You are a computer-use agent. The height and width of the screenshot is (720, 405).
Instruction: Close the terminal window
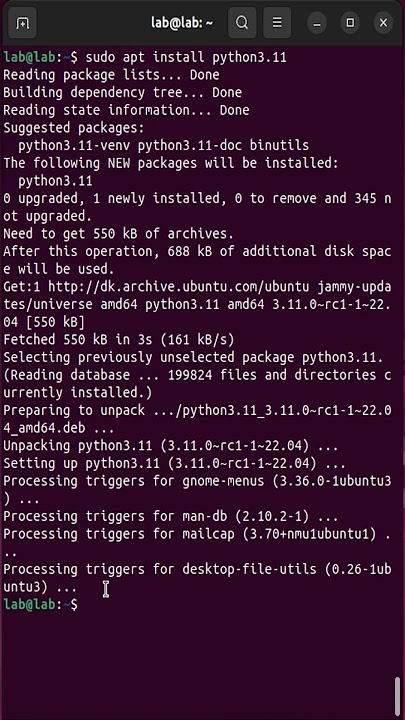tap(384, 23)
